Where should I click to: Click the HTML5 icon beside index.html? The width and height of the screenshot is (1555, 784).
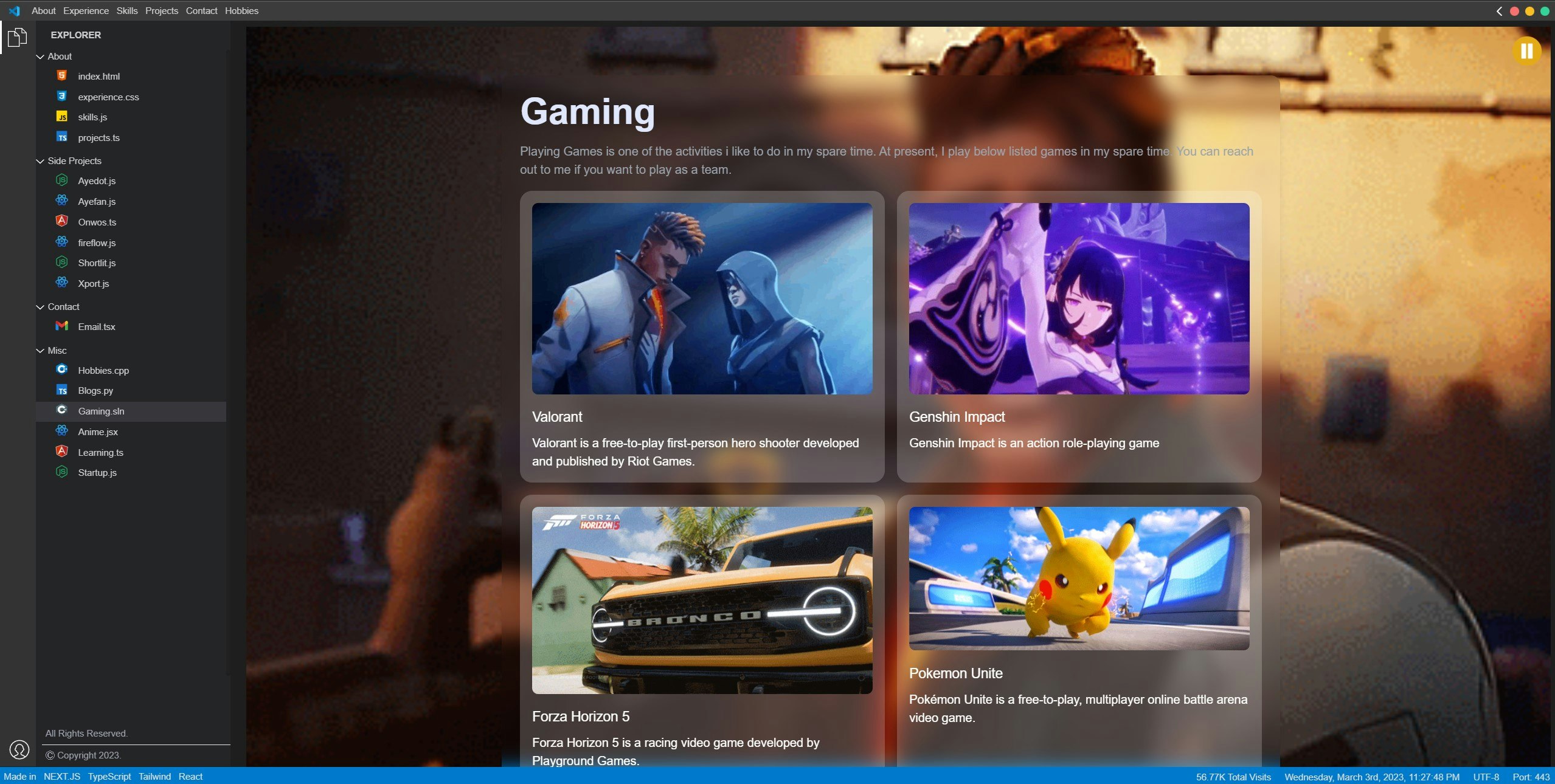[x=61, y=75]
